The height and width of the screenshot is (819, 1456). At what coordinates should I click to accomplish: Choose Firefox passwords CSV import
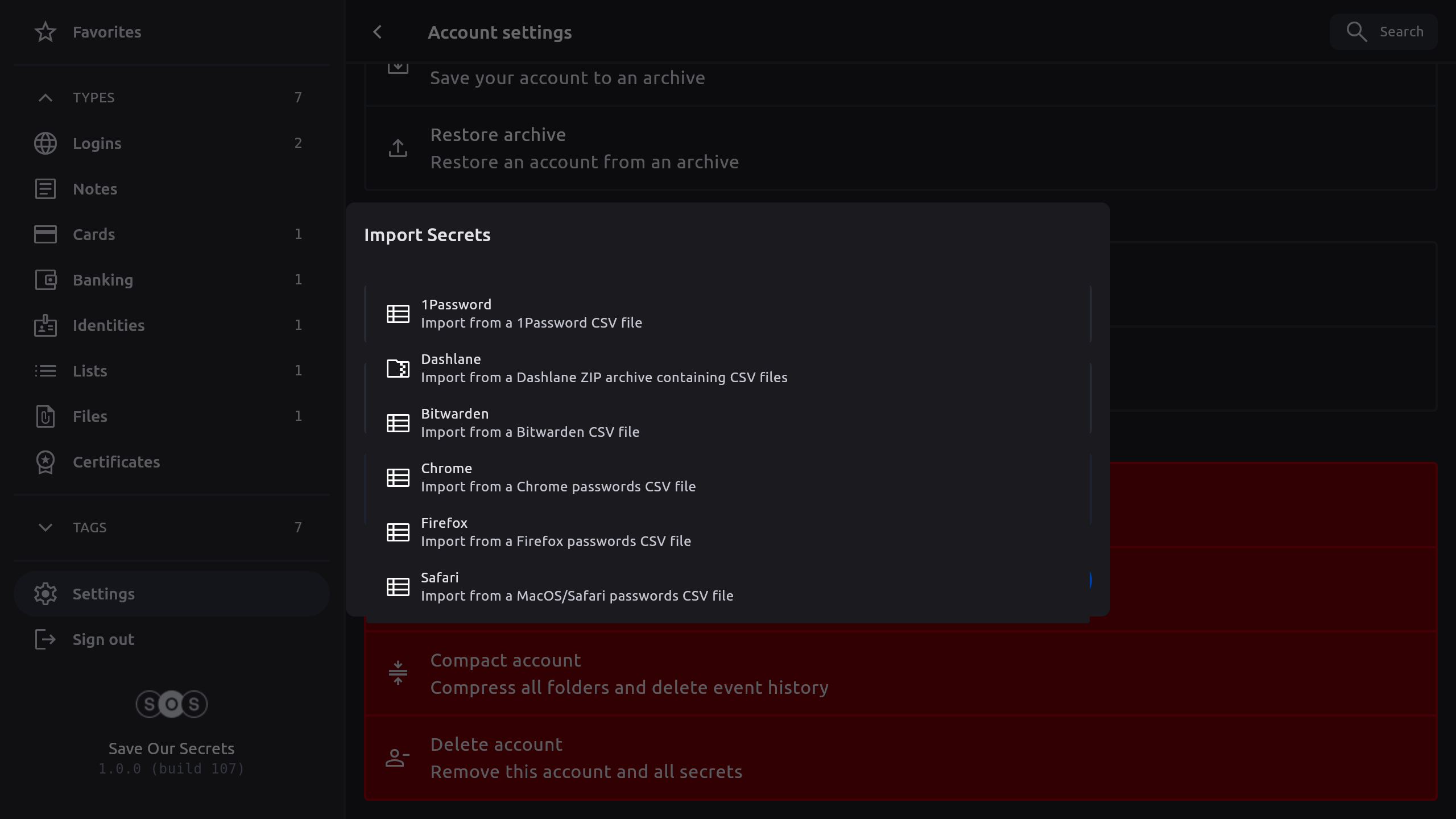tap(555, 532)
